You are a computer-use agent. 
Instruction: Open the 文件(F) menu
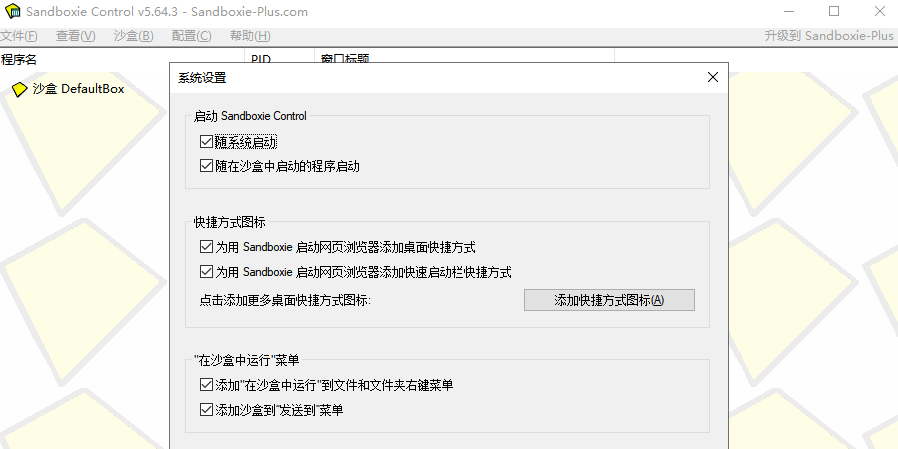click(x=19, y=36)
